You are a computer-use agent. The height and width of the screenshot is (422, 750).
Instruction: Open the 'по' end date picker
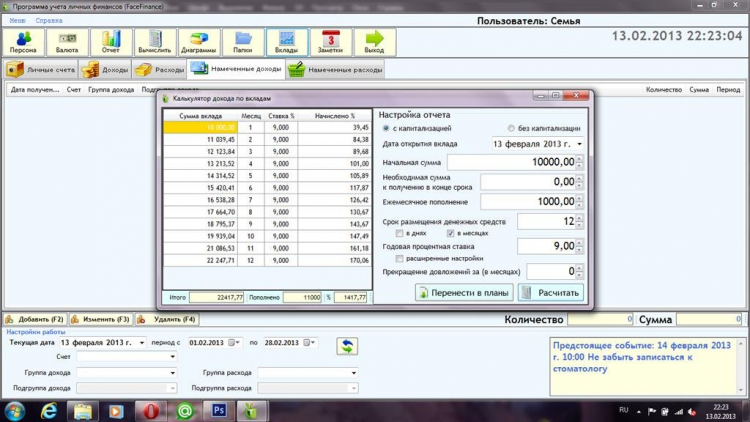click(x=309, y=343)
